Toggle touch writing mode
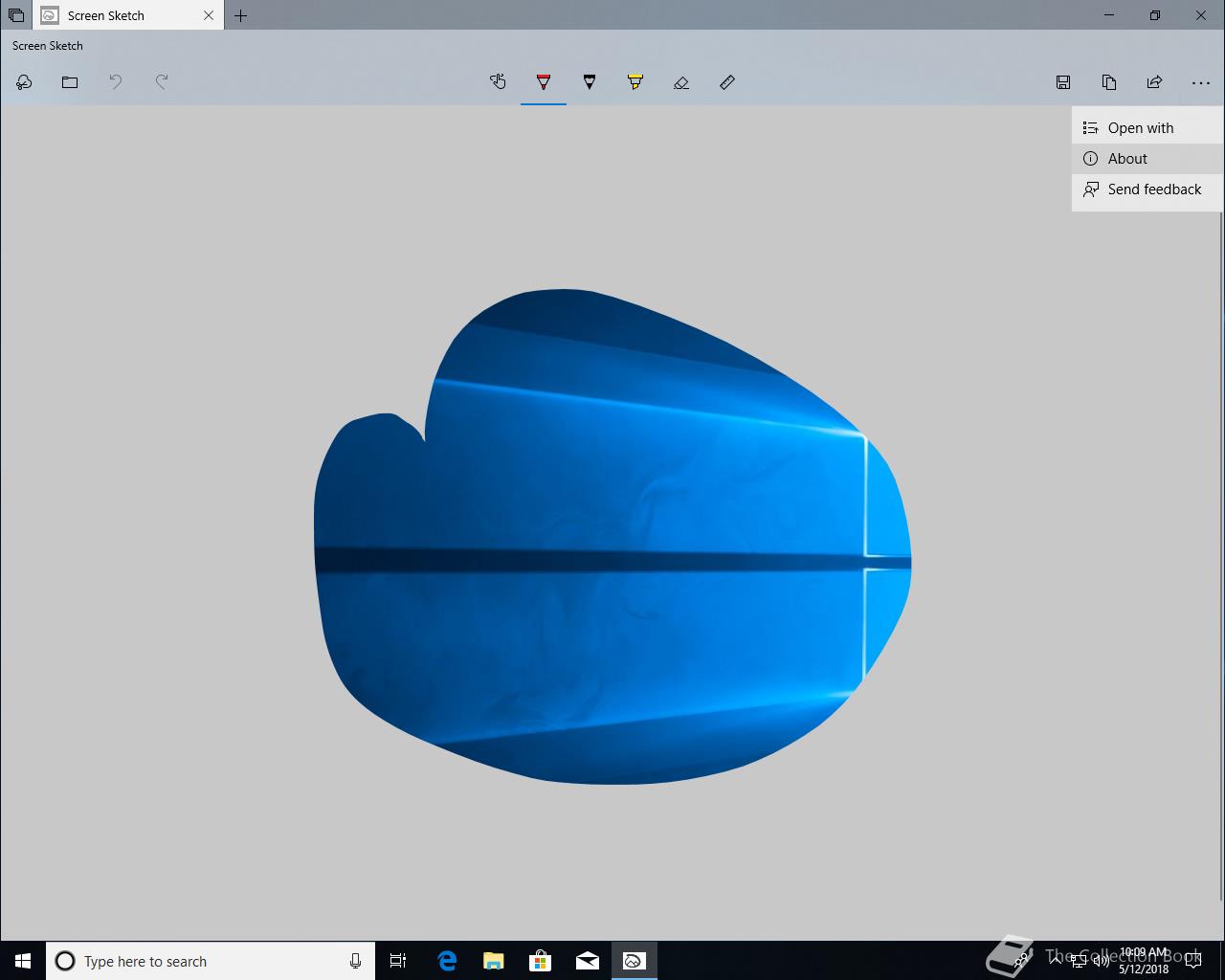This screenshot has height=980, width=1225. 498,82
